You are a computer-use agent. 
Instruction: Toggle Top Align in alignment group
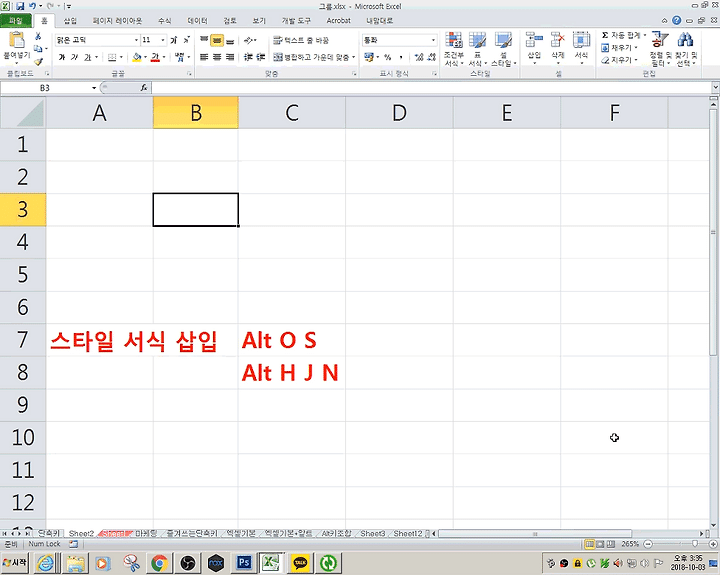tap(204, 40)
